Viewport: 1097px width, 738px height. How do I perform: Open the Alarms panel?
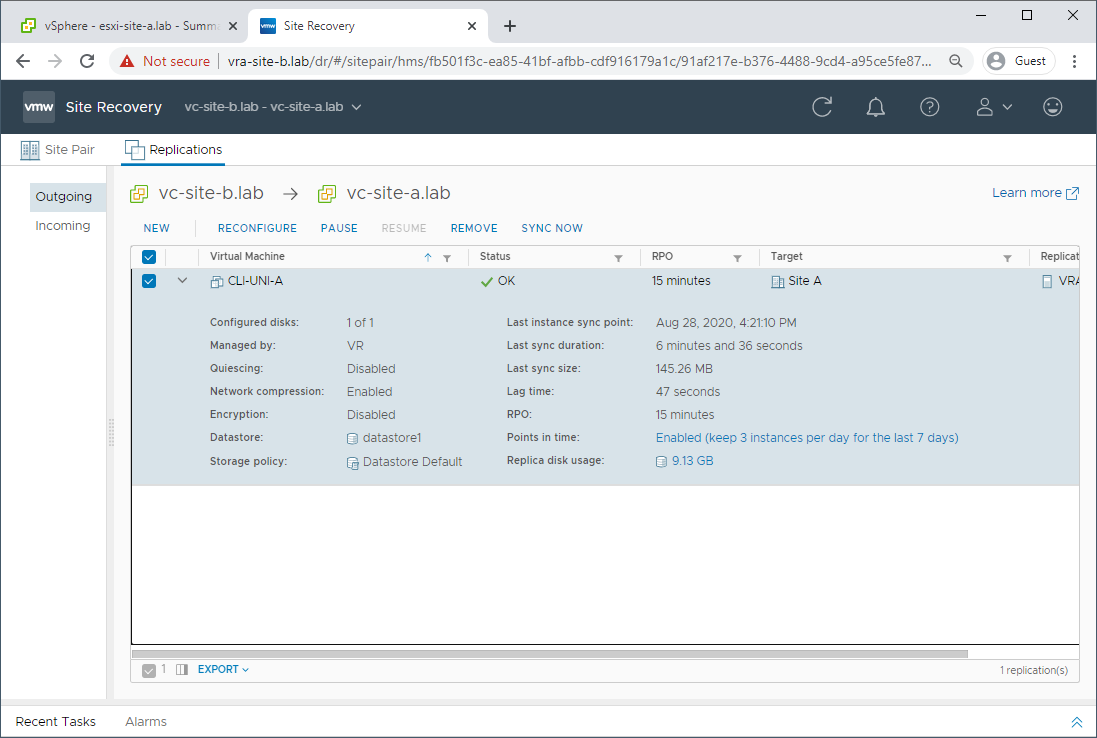point(146,721)
